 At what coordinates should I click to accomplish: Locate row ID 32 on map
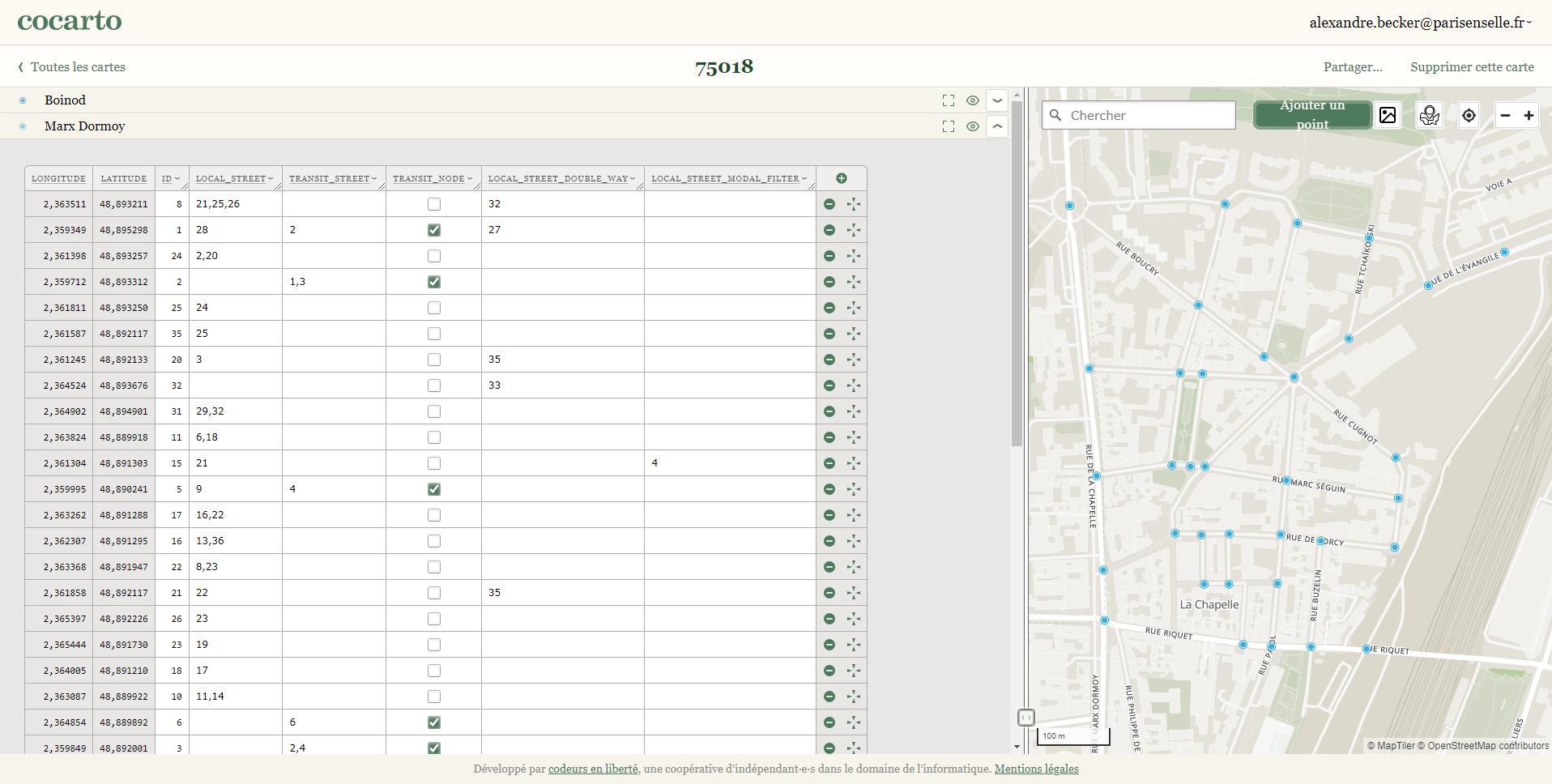854,386
